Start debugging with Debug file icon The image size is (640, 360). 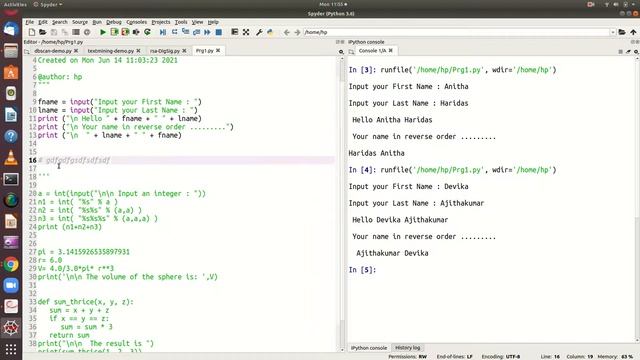pos(163,32)
